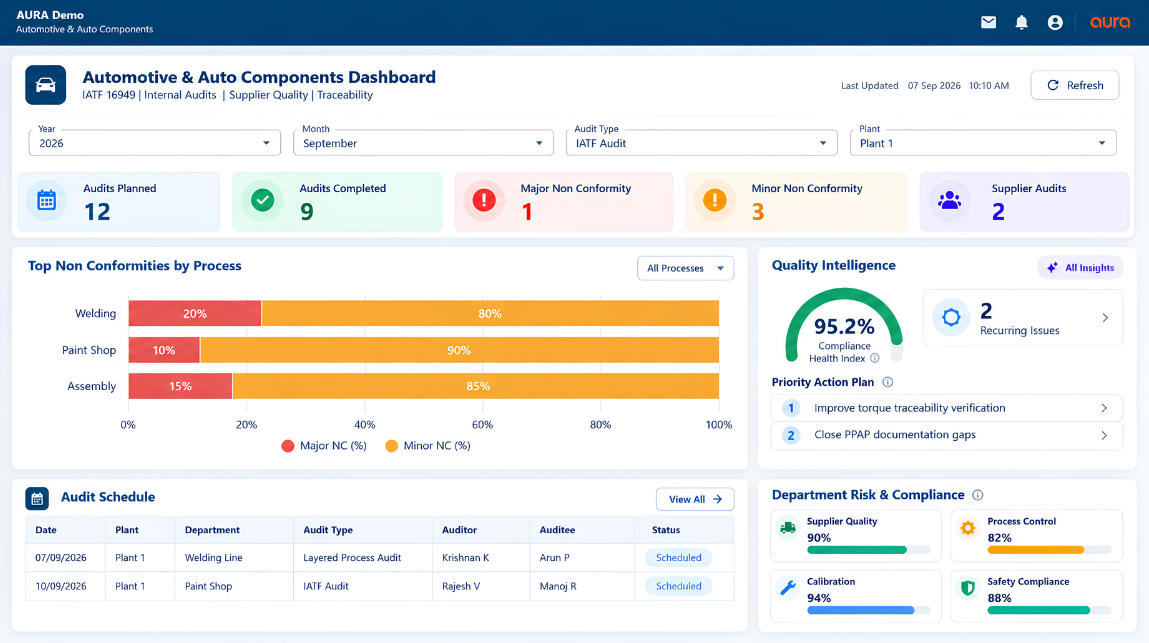Toggle Major NC (%) legend entry
The image size is (1149, 643).
pos(324,446)
